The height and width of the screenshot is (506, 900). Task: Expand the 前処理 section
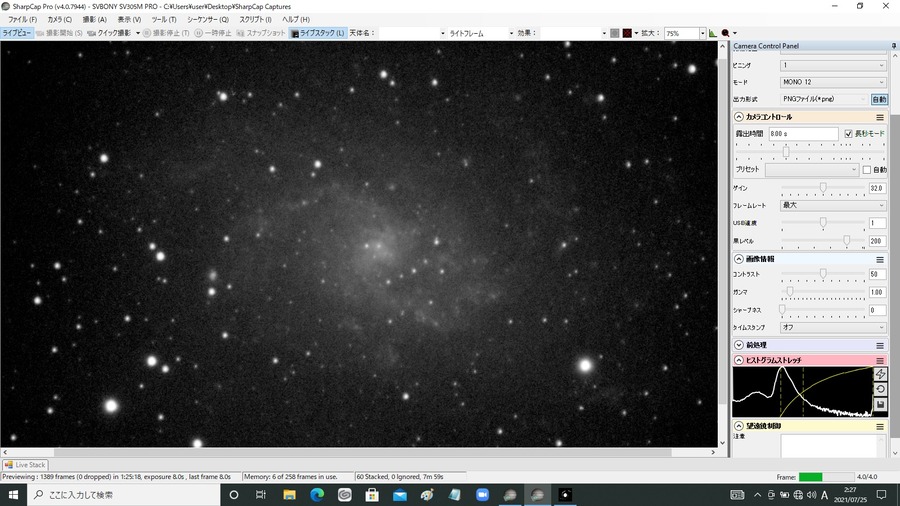(x=739, y=345)
